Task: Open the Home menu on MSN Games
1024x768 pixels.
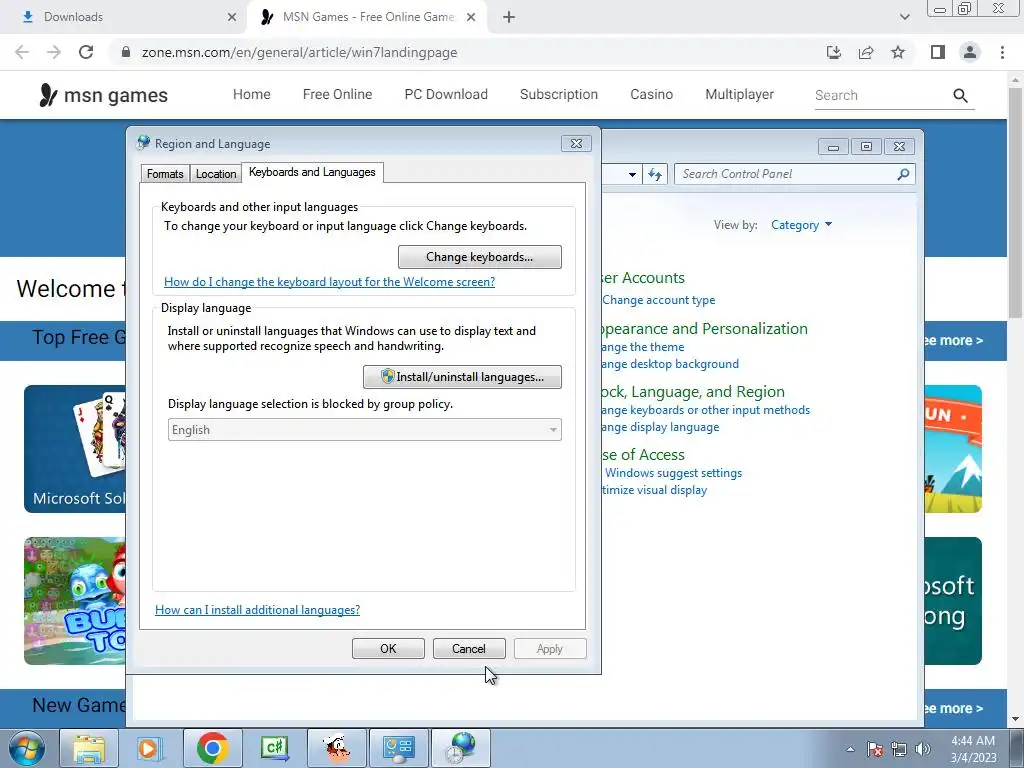Action: (x=251, y=94)
